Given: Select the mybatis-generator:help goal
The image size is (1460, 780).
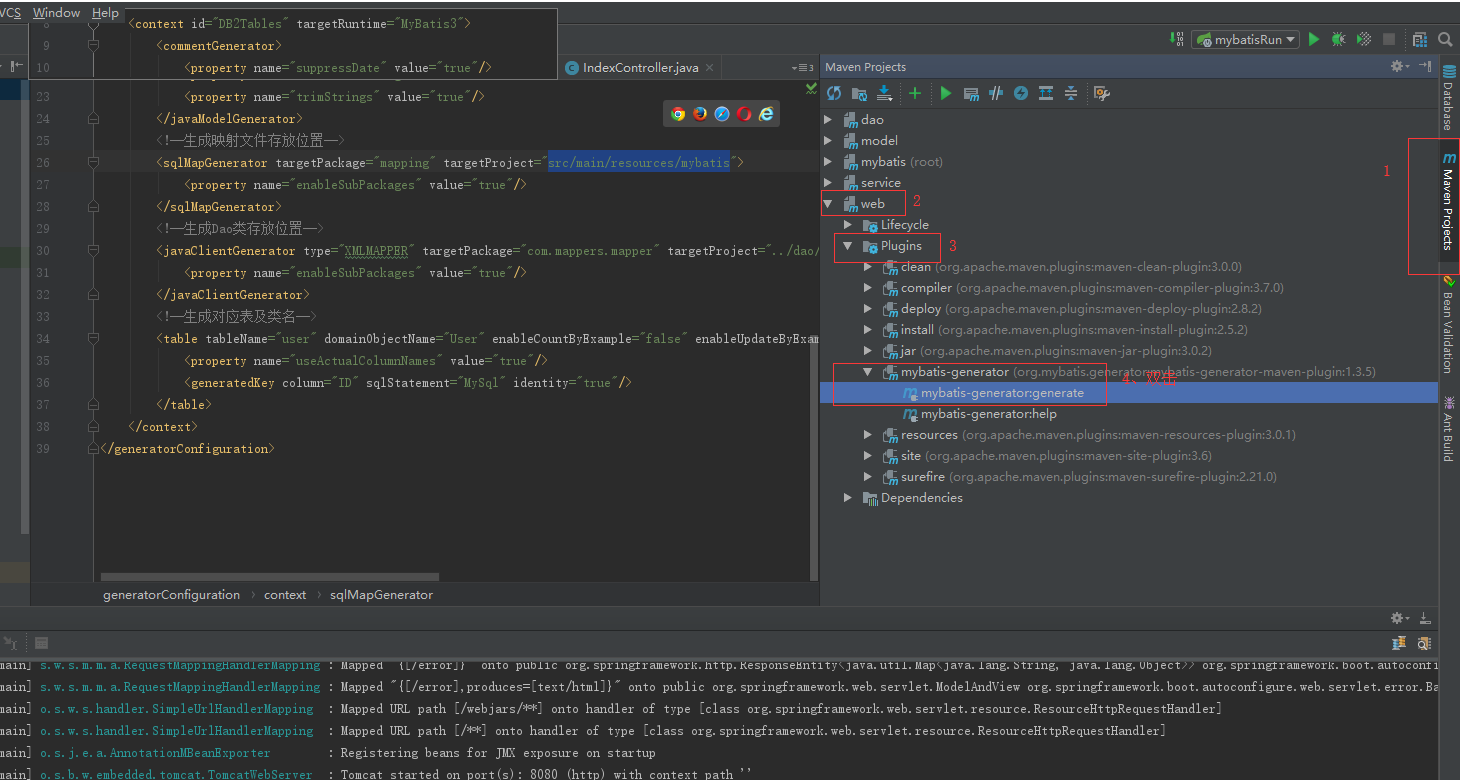Looking at the screenshot, I should point(988,414).
